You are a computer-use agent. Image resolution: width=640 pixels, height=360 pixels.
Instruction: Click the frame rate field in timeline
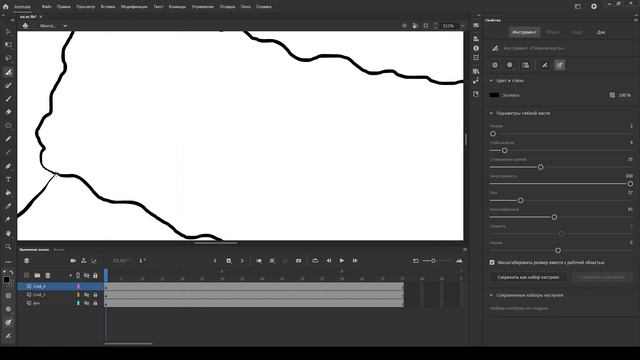[x=120, y=261]
